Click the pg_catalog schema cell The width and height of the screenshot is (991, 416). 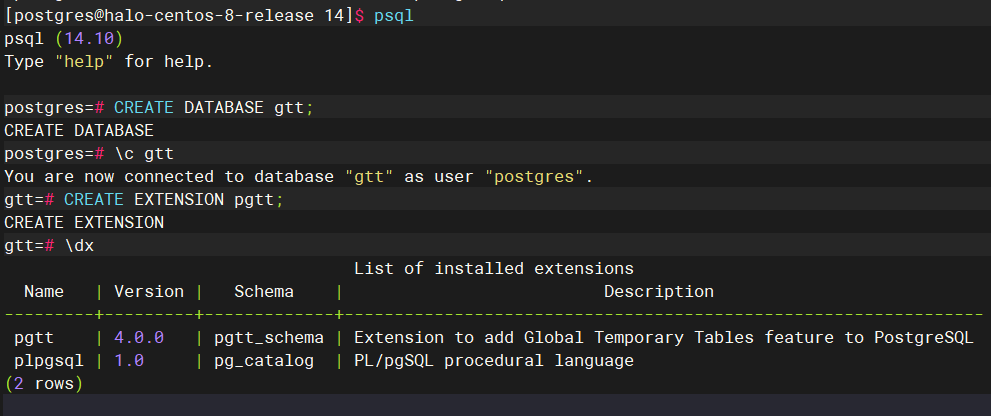[264, 360]
